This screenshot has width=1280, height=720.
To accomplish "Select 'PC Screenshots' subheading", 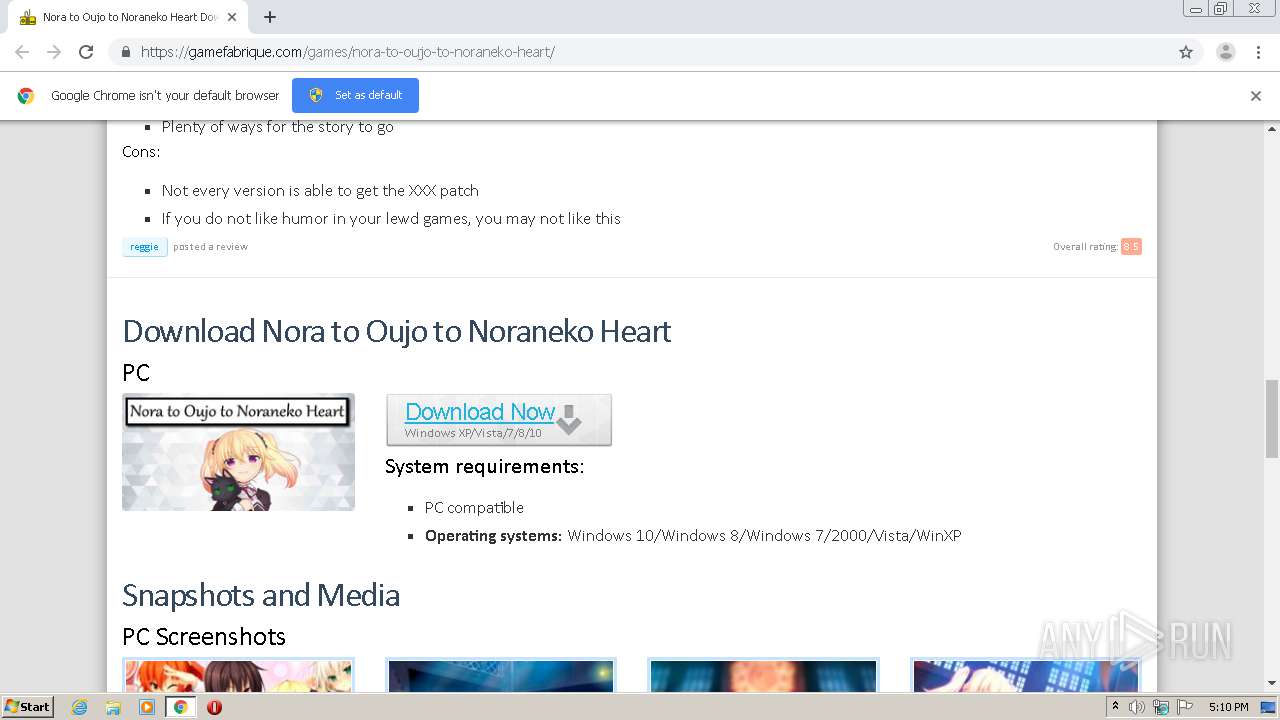I will pos(204,636).
